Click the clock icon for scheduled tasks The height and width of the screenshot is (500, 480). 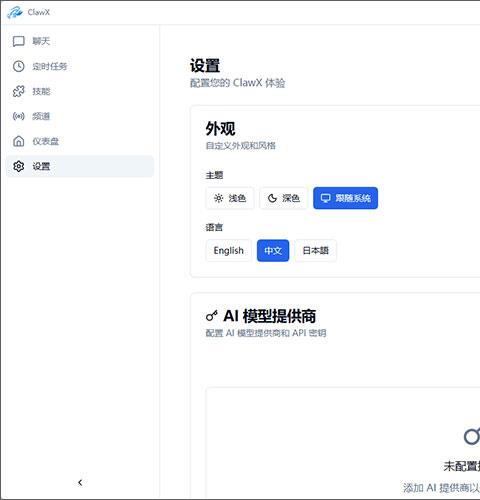coord(19,66)
